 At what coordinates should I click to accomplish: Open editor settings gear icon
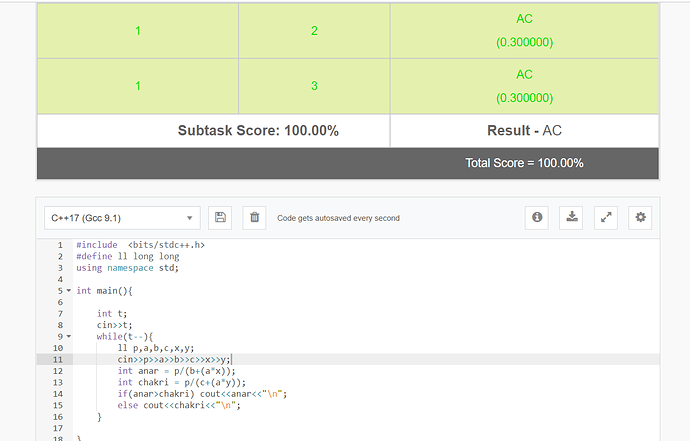[640, 217]
